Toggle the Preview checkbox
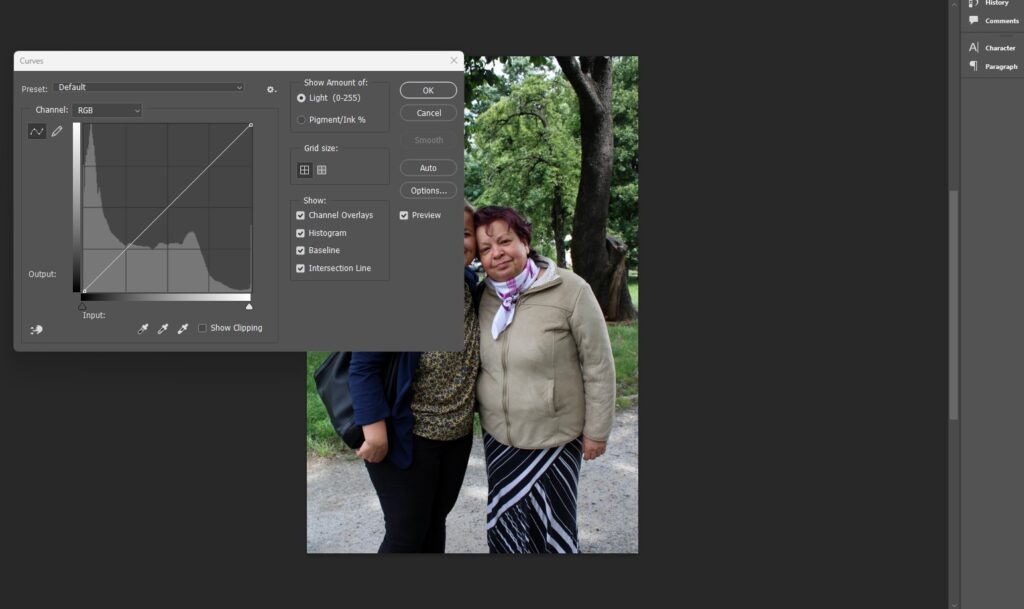This screenshot has width=1024, height=609. [404, 215]
